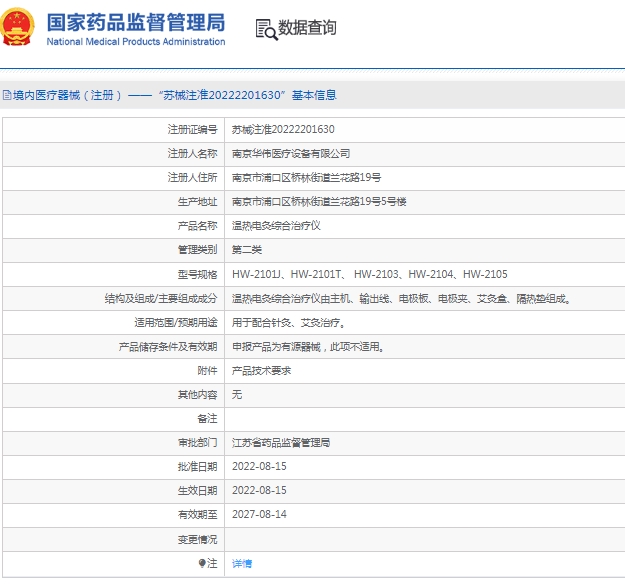Click the 产品名称 label
Screen dimensions: 625x586
pos(197,226)
